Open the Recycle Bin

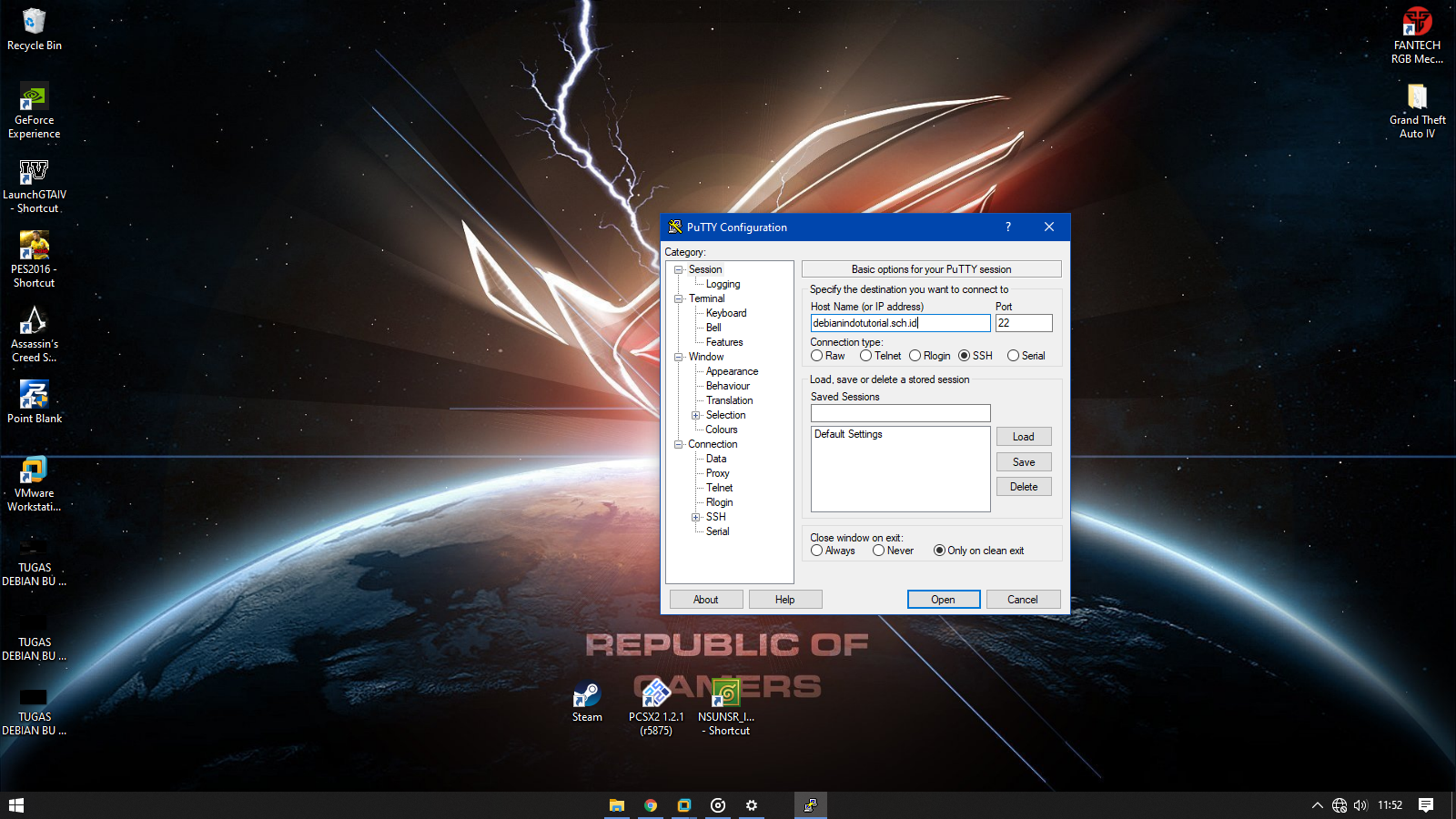tap(34, 23)
